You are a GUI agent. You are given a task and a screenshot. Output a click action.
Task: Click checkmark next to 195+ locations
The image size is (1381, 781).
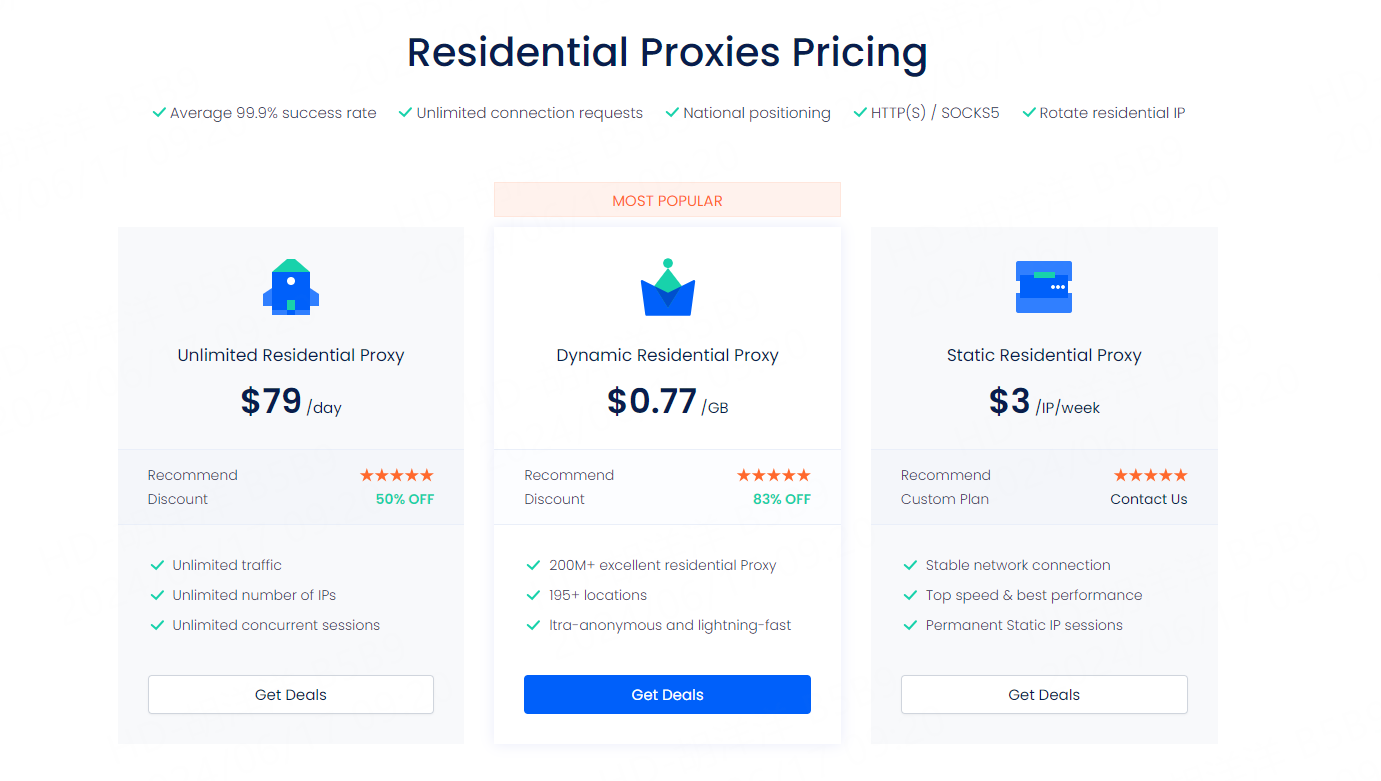click(533, 595)
